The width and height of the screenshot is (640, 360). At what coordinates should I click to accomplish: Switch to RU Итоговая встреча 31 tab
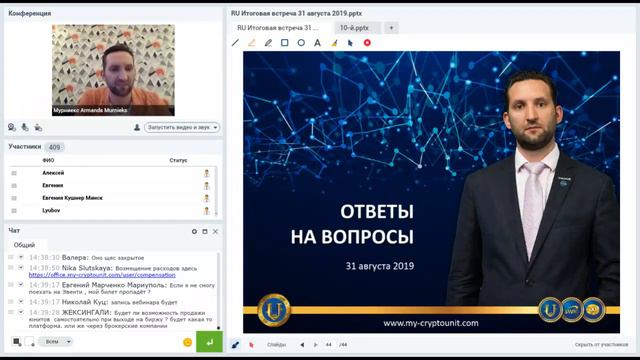pos(282,28)
